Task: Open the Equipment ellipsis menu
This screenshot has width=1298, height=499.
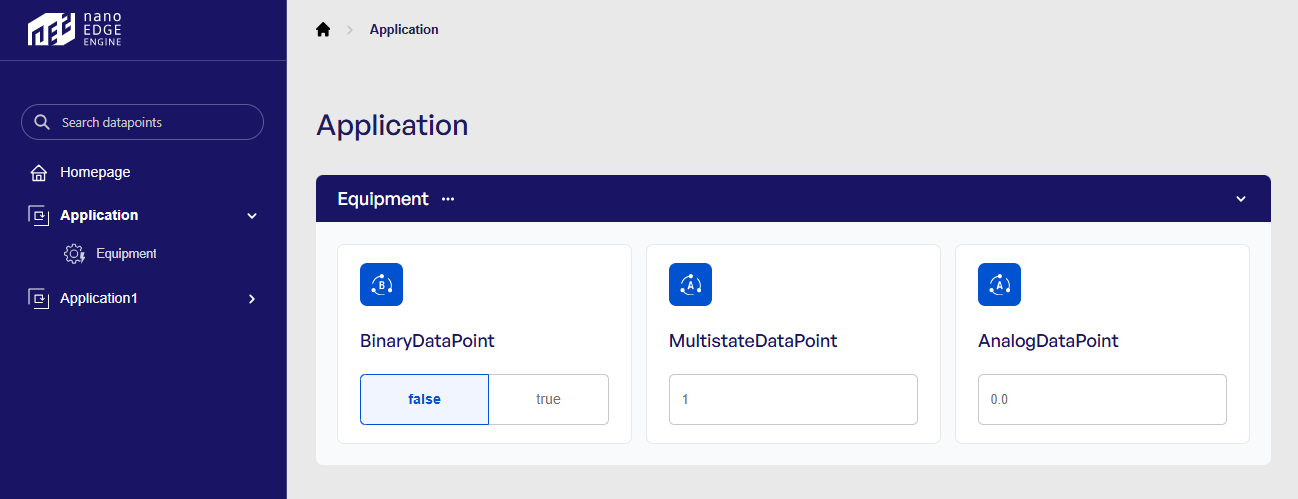Action: (448, 199)
